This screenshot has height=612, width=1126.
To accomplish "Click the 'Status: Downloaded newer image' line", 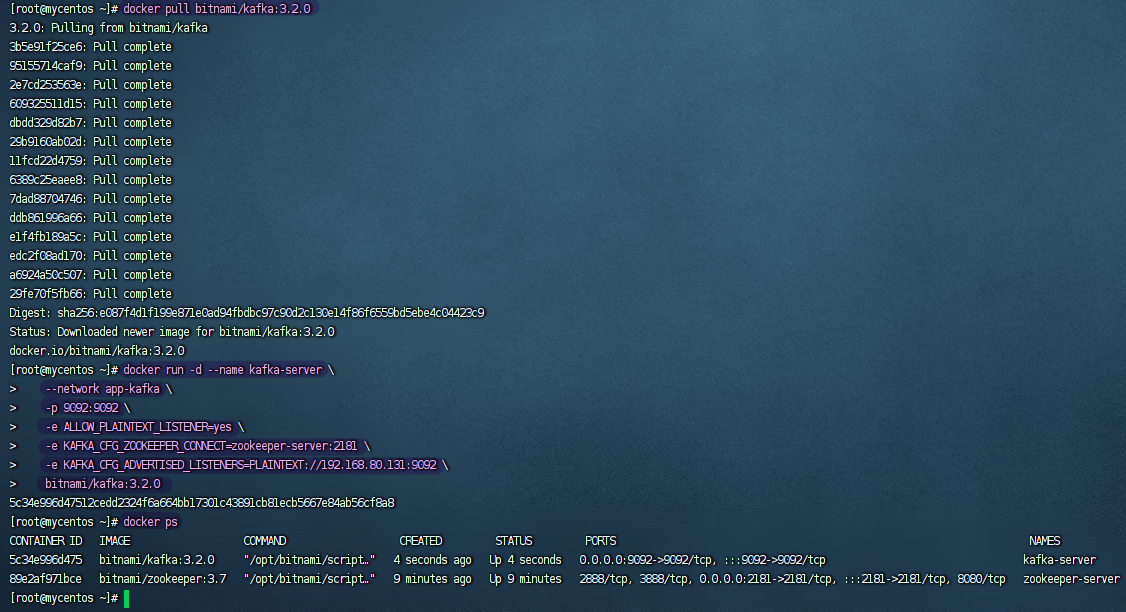I will [x=172, y=332].
